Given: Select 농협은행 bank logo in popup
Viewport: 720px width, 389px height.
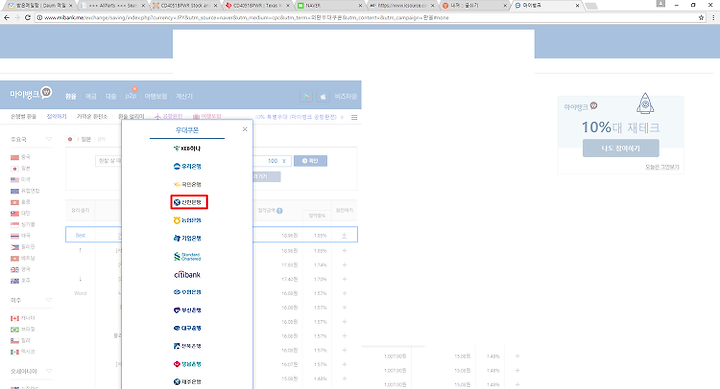Looking at the screenshot, I should 187,220.
